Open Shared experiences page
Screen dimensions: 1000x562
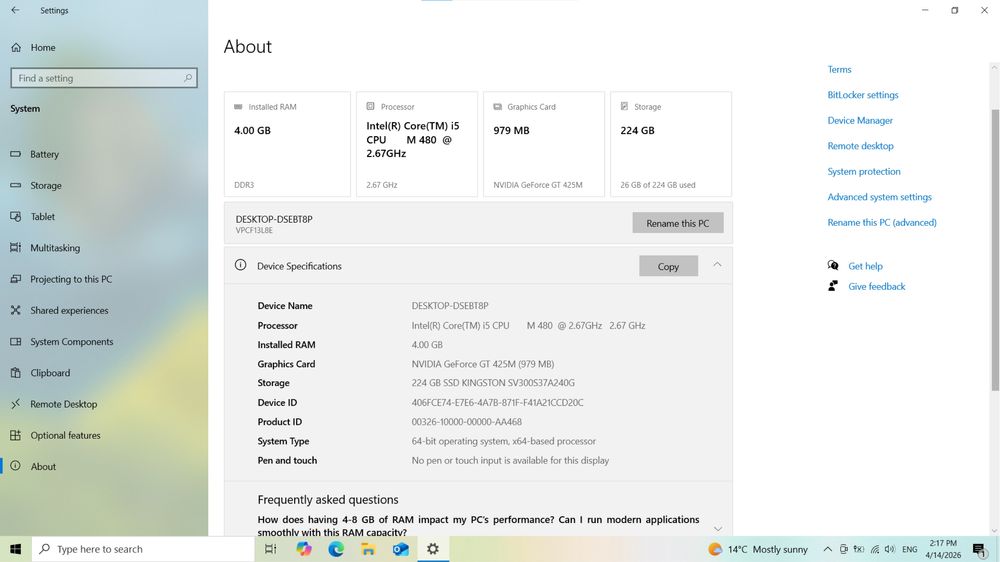click(69, 311)
